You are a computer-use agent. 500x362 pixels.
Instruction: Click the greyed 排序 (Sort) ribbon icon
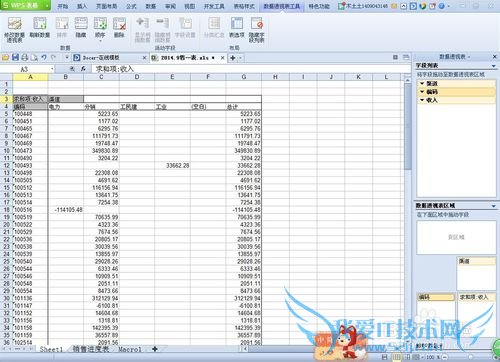(x=62, y=23)
